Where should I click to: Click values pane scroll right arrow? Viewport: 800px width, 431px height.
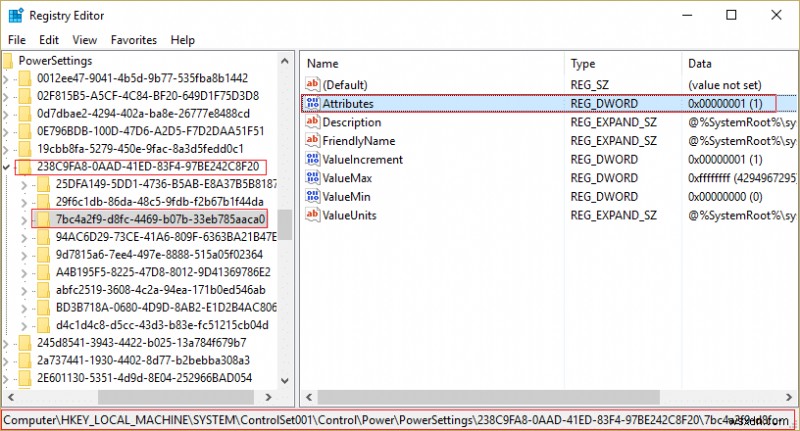[x=789, y=397]
